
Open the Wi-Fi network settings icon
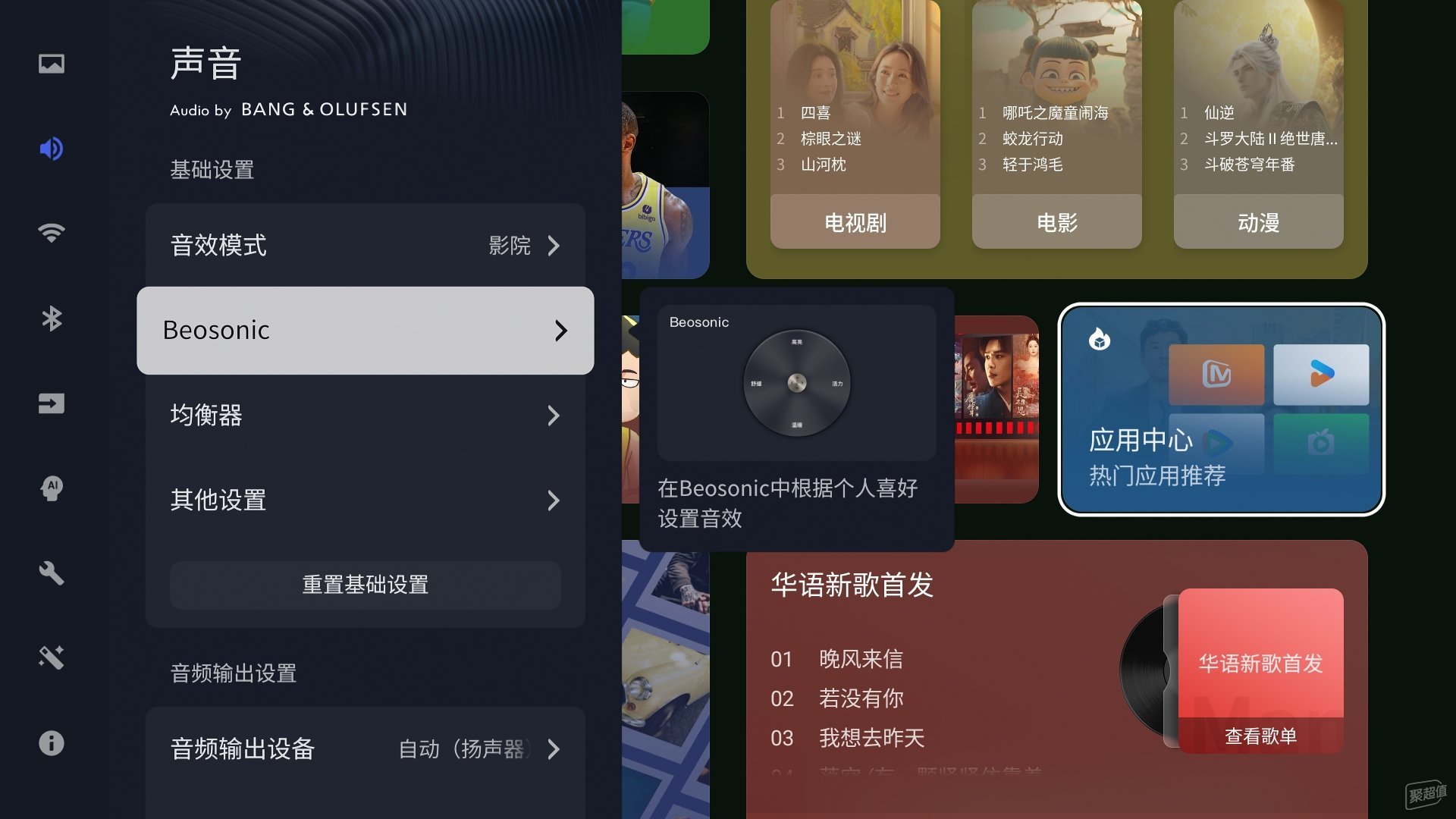click(52, 233)
